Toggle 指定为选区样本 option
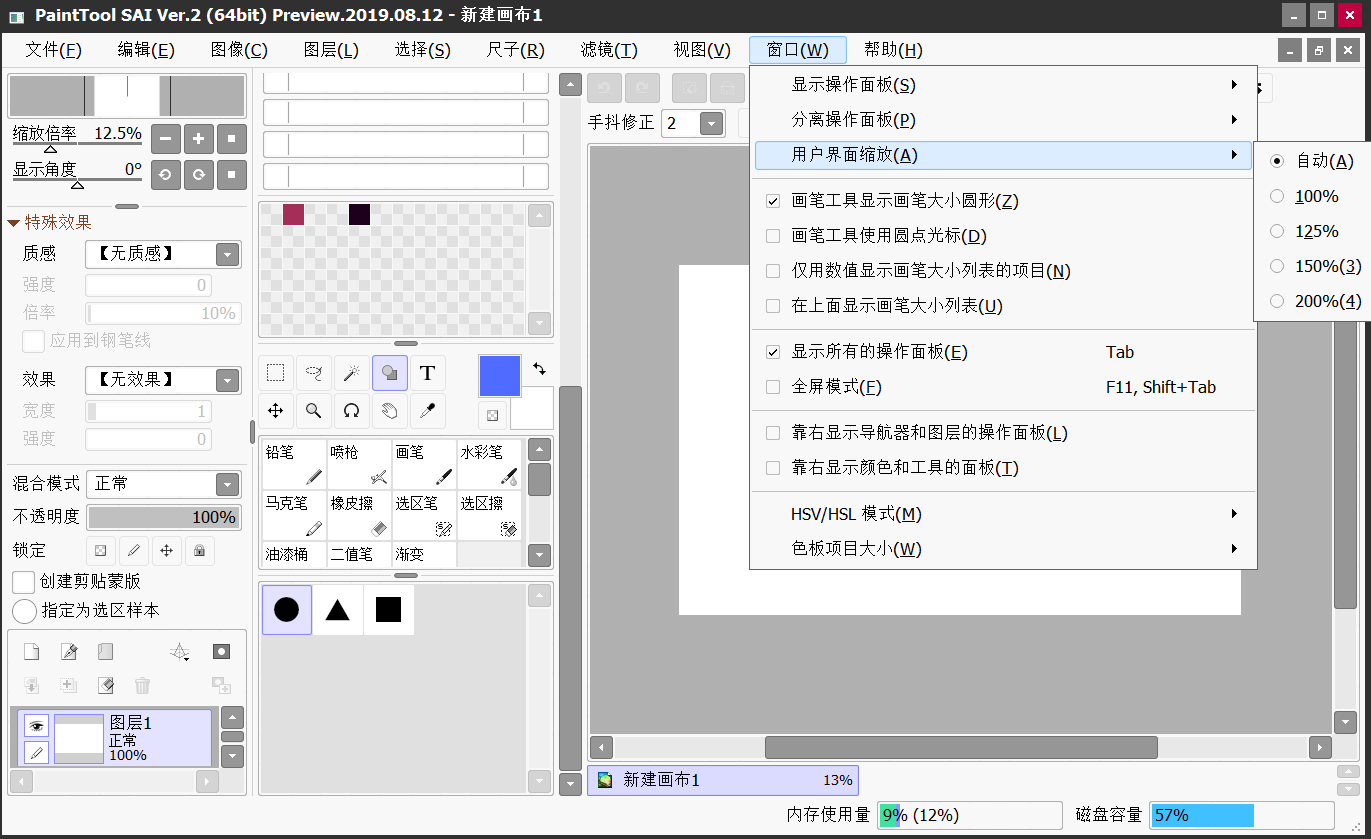Image resolution: width=1371 pixels, height=839 pixels. click(24, 611)
